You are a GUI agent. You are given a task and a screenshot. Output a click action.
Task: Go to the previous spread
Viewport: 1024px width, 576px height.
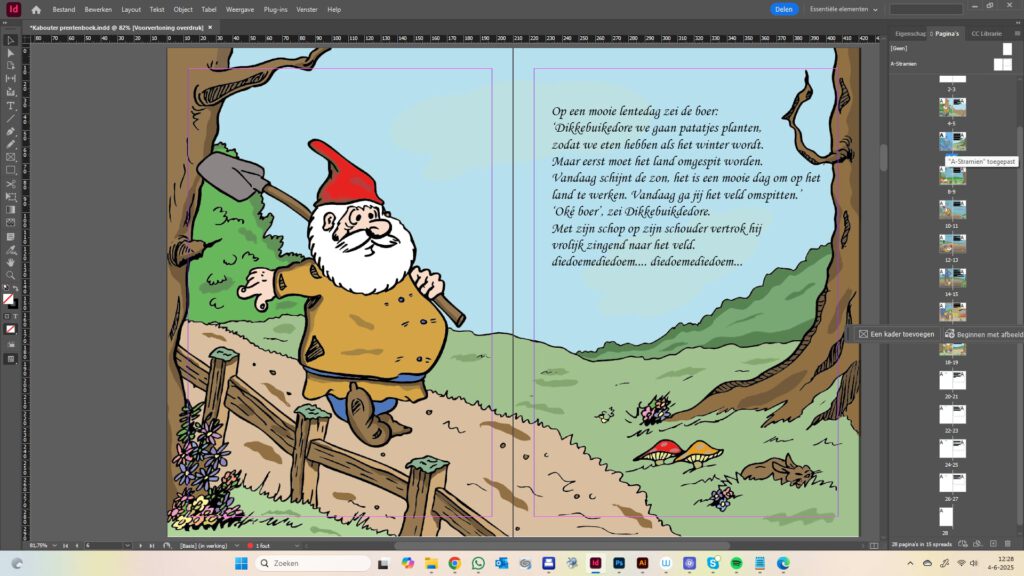[x=76, y=546]
